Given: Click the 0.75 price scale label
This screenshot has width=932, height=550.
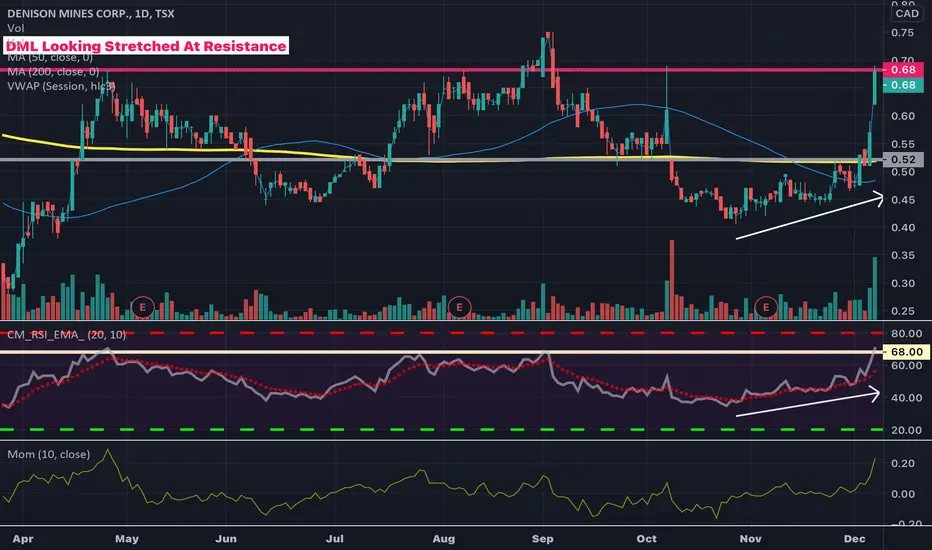Looking at the screenshot, I should [x=902, y=33].
